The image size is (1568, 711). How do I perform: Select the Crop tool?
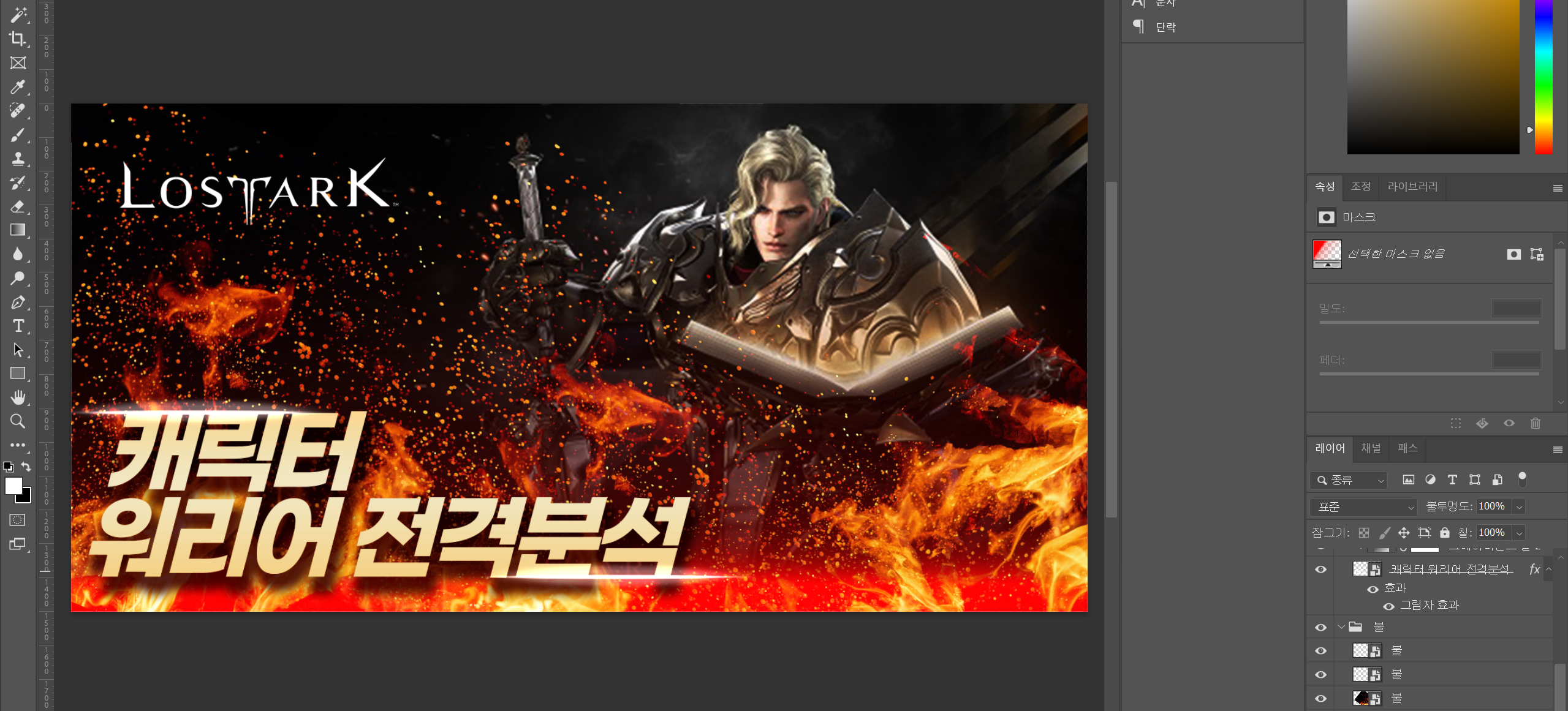click(18, 39)
